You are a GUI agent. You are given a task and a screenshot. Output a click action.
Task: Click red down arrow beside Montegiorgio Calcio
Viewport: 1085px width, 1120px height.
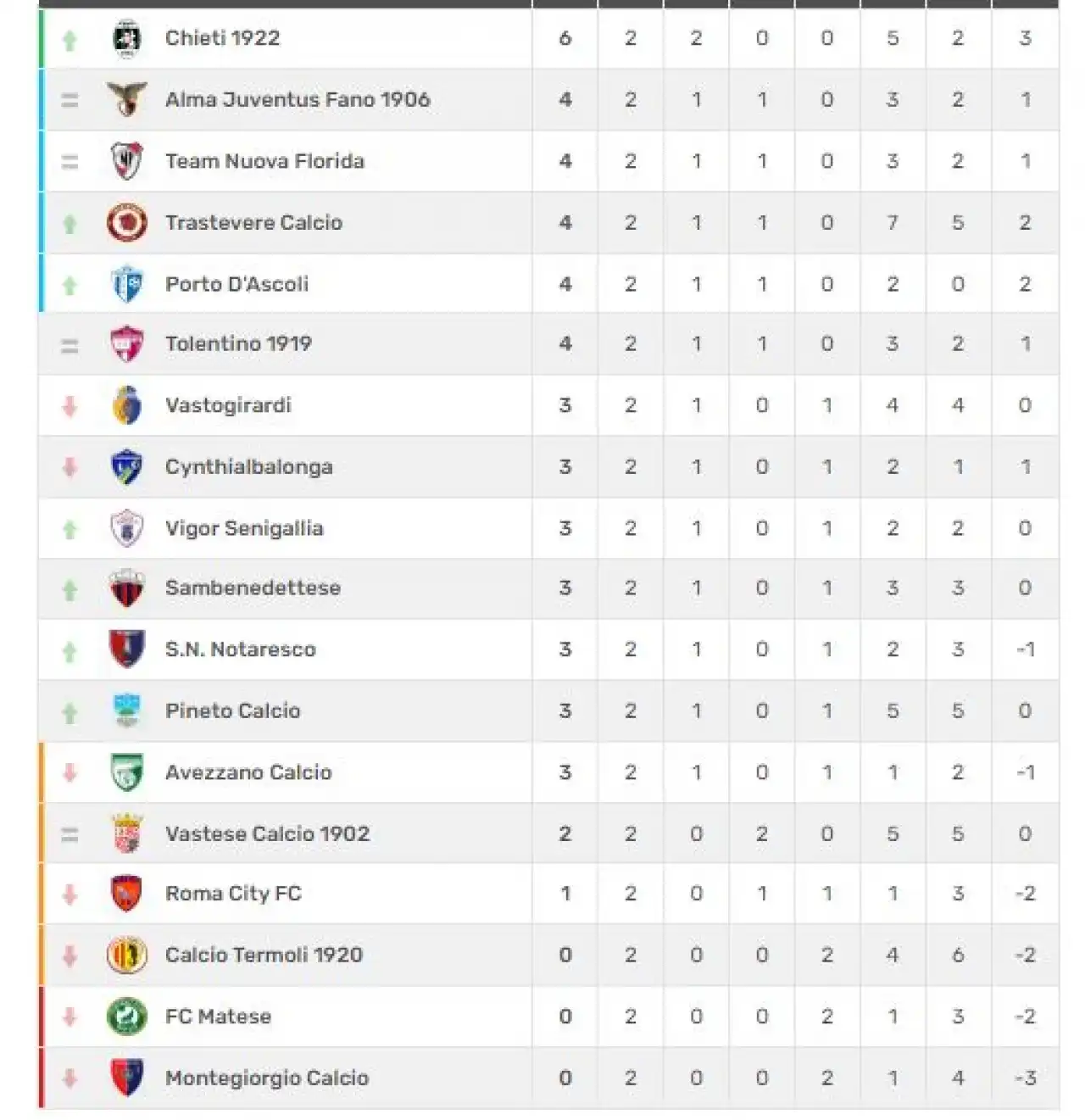(70, 1078)
